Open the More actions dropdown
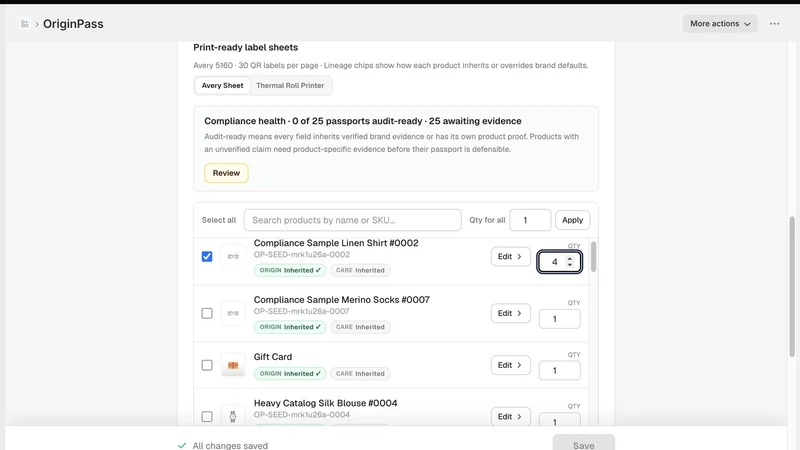The width and height of the screenshot is (800, 450). point(720,24)
